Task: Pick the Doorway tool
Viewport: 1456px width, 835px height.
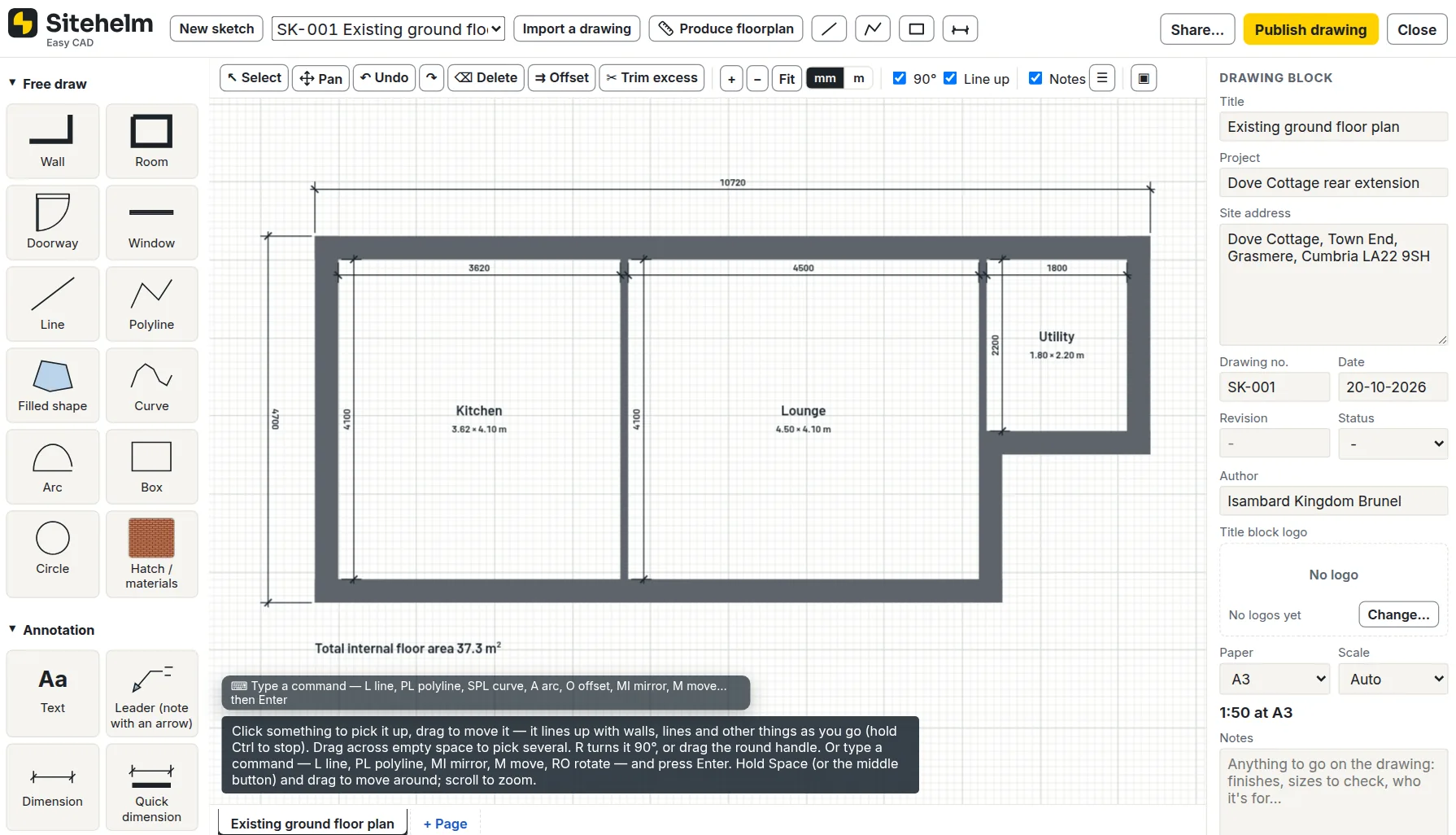Action: click(x=53, y=222)
